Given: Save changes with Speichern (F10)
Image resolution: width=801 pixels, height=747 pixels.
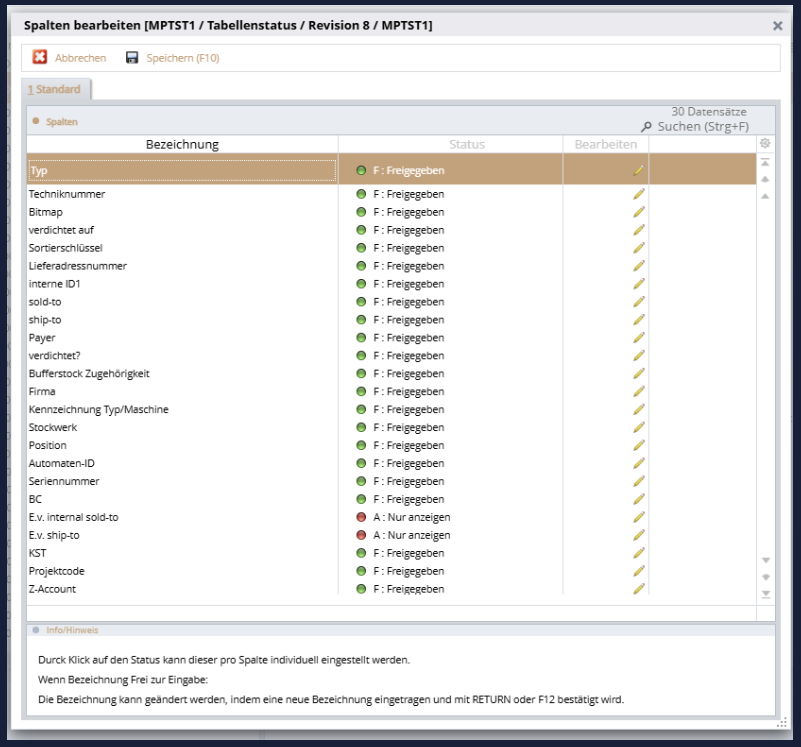Looking at the screenshot, I should (x=172, y=58).
